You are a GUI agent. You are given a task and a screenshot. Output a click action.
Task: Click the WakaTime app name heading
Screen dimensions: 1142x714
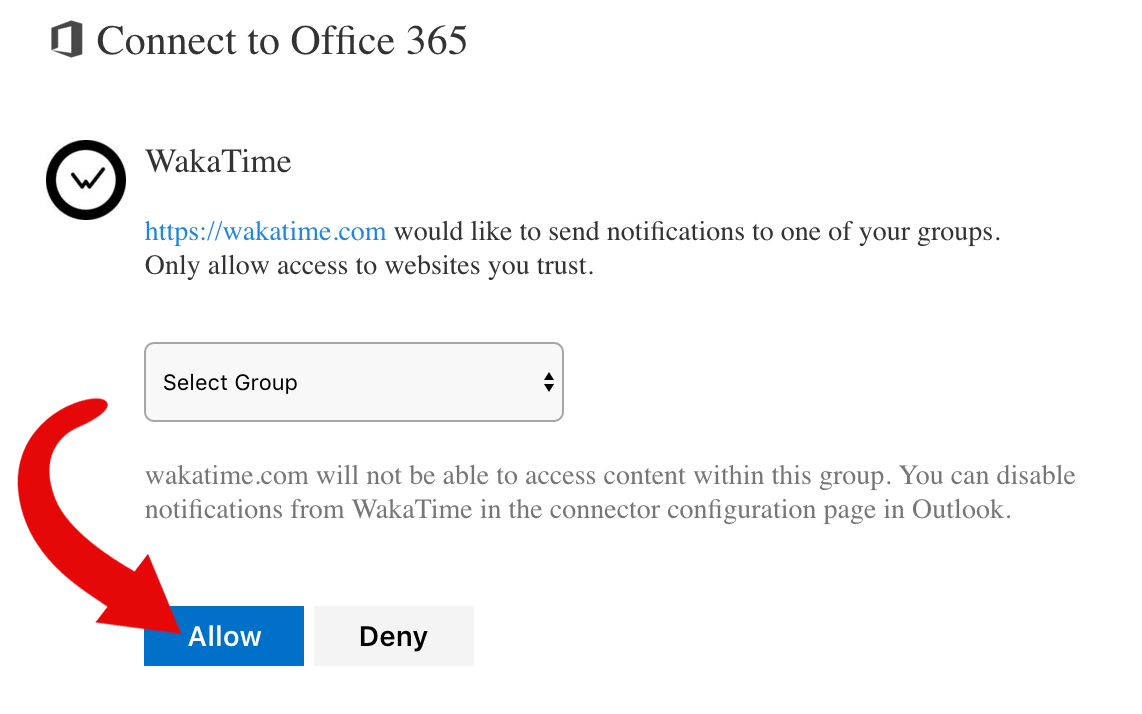(218, 161)
